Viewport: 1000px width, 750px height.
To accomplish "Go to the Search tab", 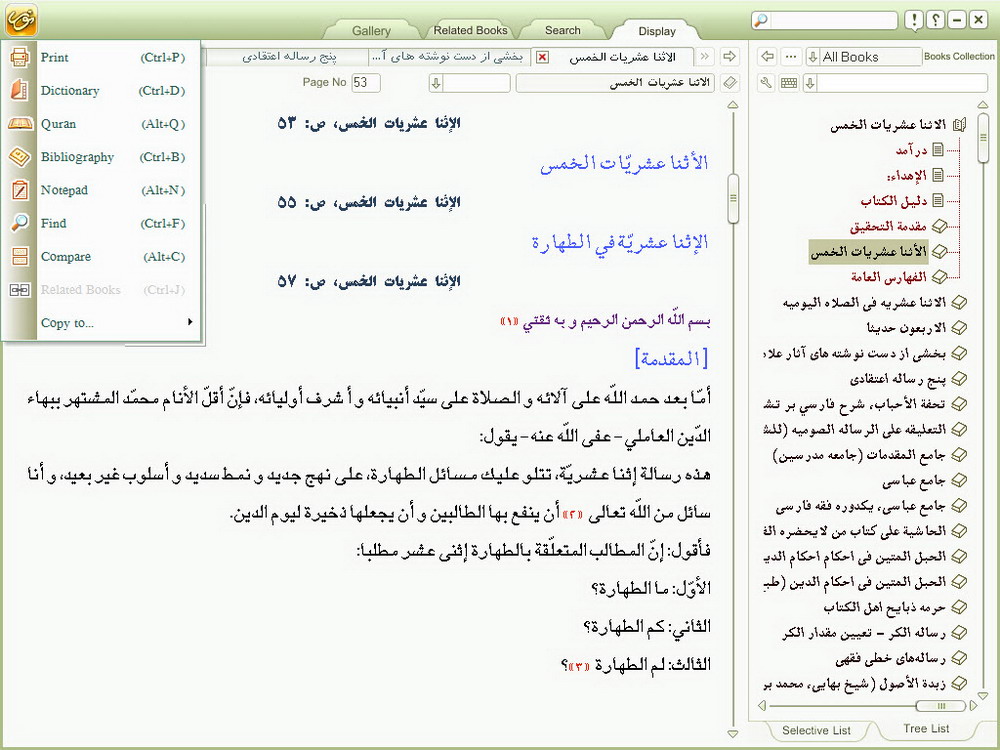I will click(562, 30).
